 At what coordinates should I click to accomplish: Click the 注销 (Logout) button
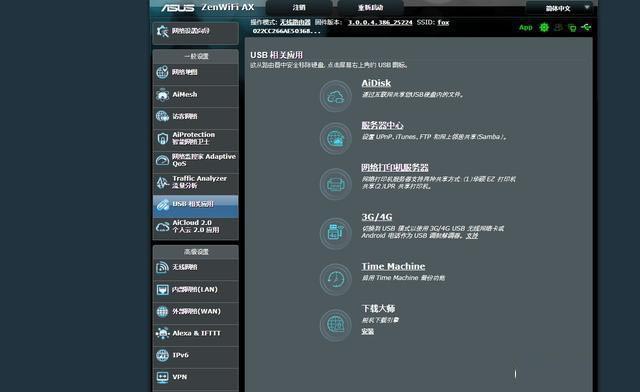click(x=299, y=8)
